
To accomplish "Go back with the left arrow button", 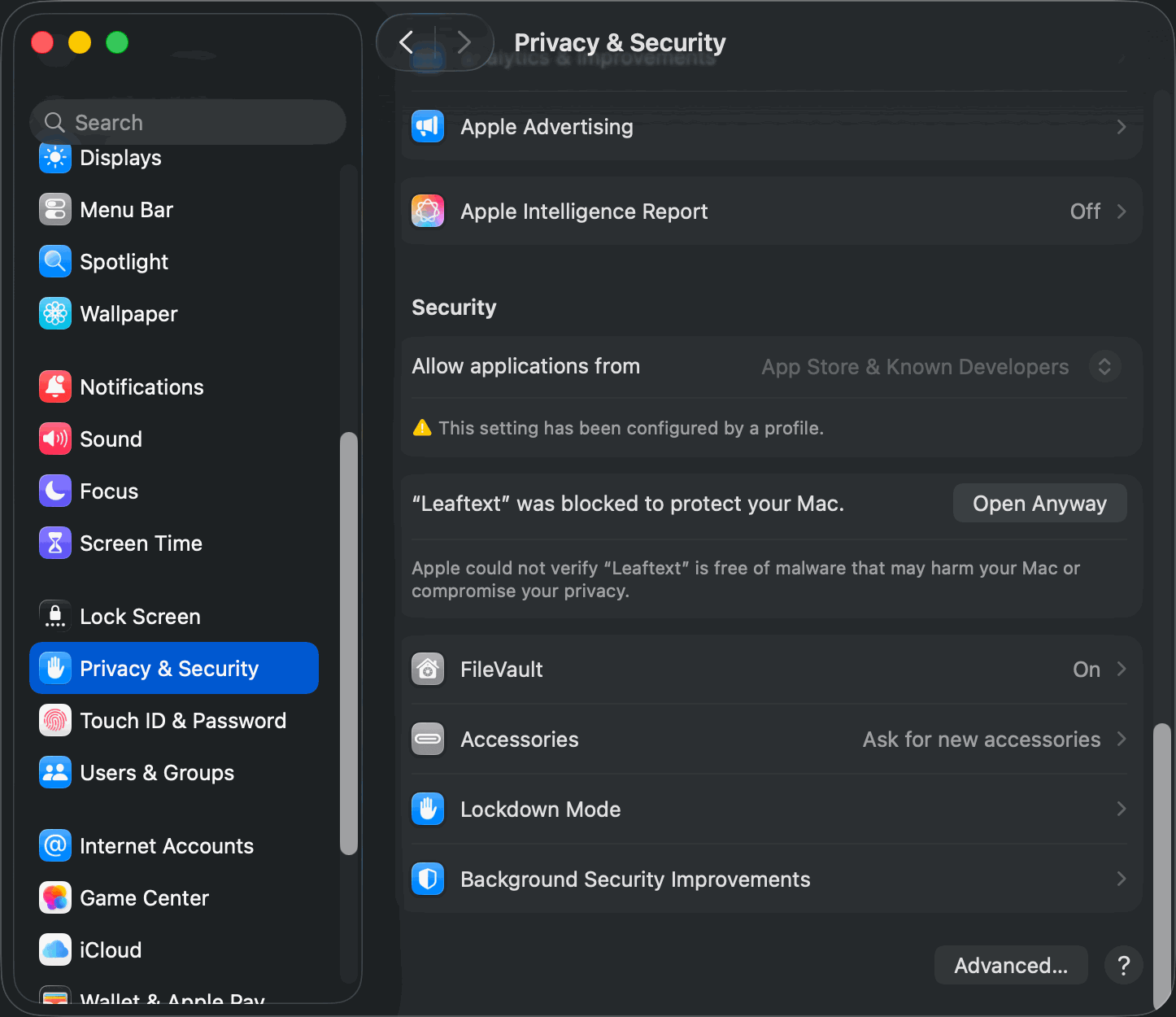I will (x=407, y=42).
